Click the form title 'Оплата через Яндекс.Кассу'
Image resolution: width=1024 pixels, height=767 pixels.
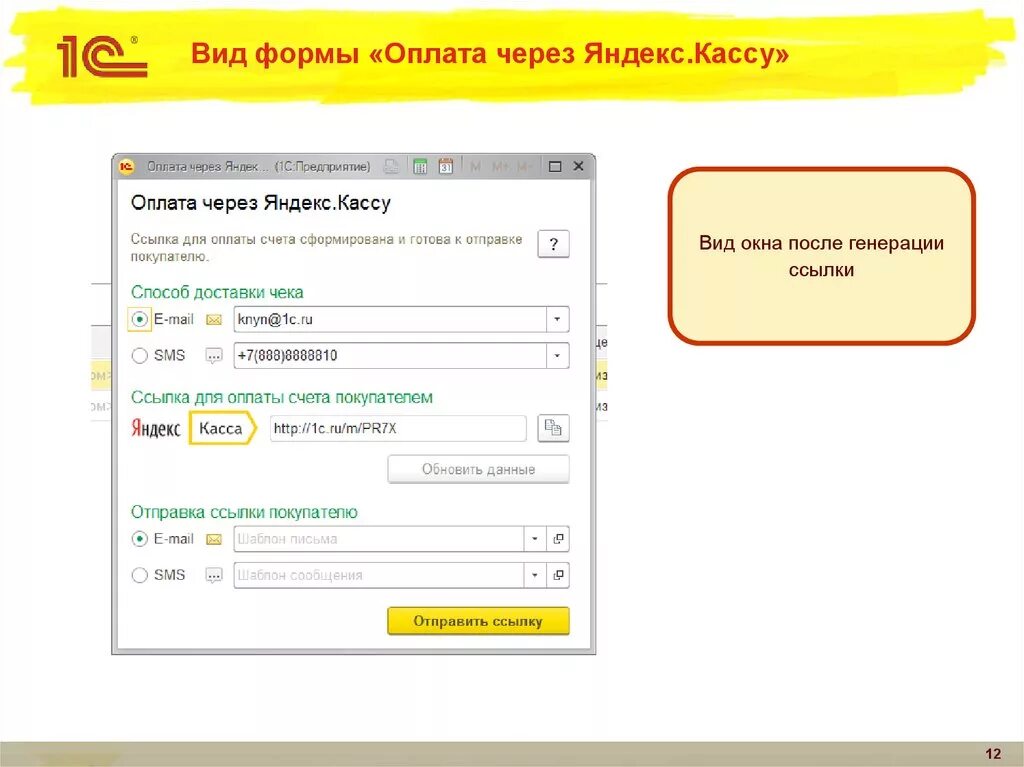[261, 203]
